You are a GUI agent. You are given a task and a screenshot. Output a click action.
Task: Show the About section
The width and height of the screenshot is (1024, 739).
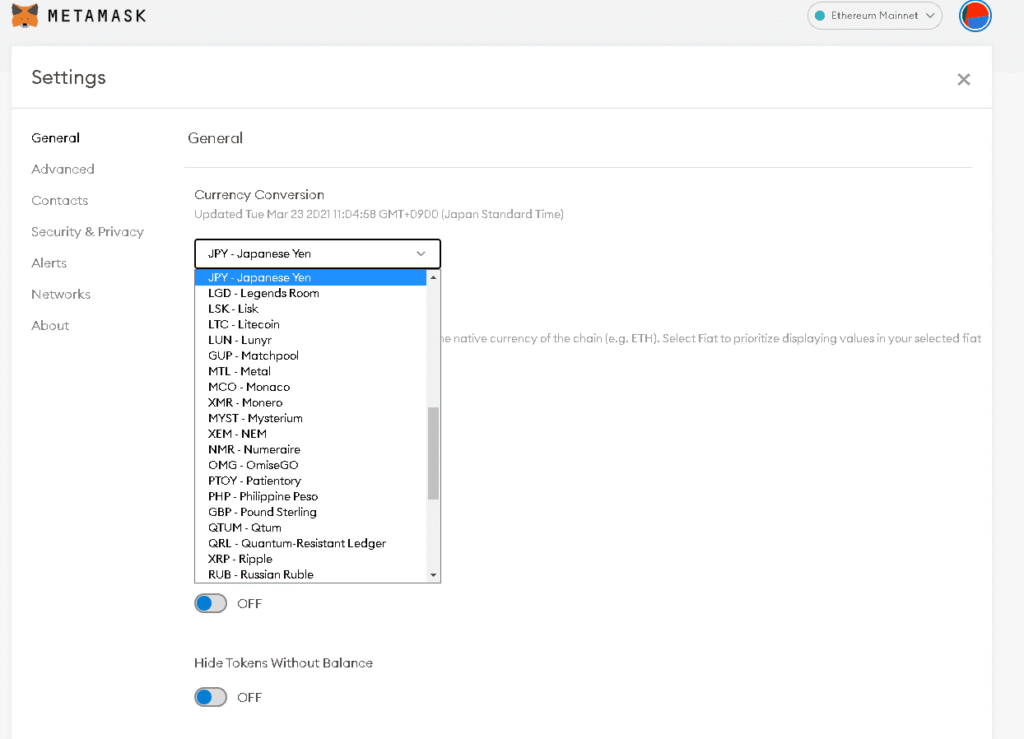click(x=50, y=325)
